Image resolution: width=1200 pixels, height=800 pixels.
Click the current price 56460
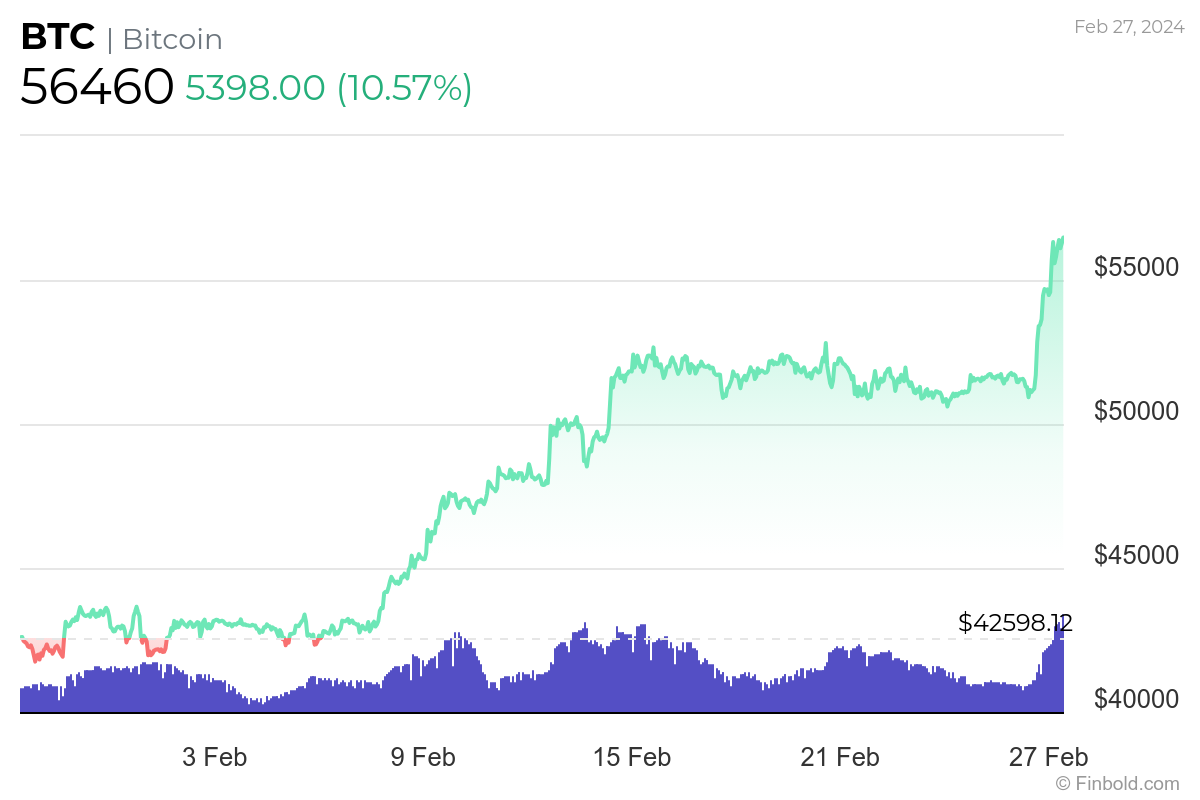tap(97, 88)
